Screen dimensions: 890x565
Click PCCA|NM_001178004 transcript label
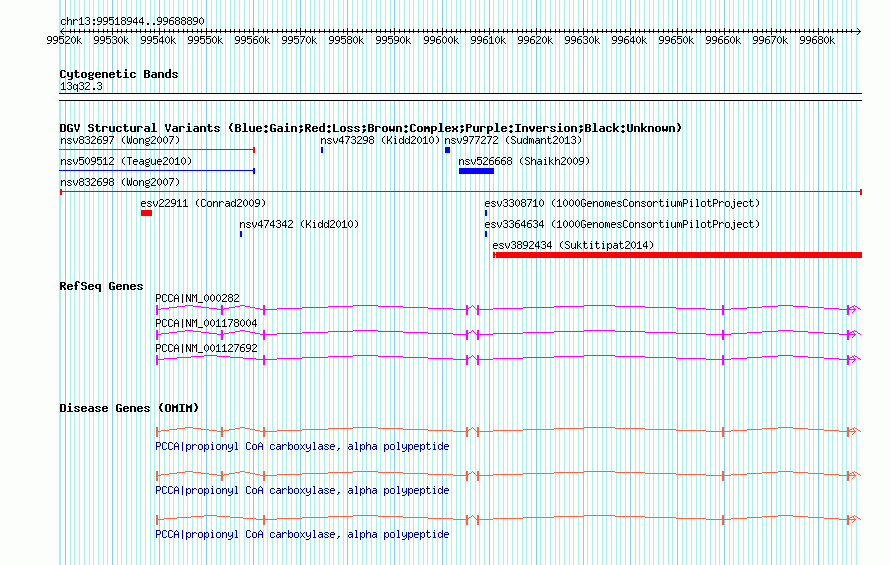tap(206, 323)
